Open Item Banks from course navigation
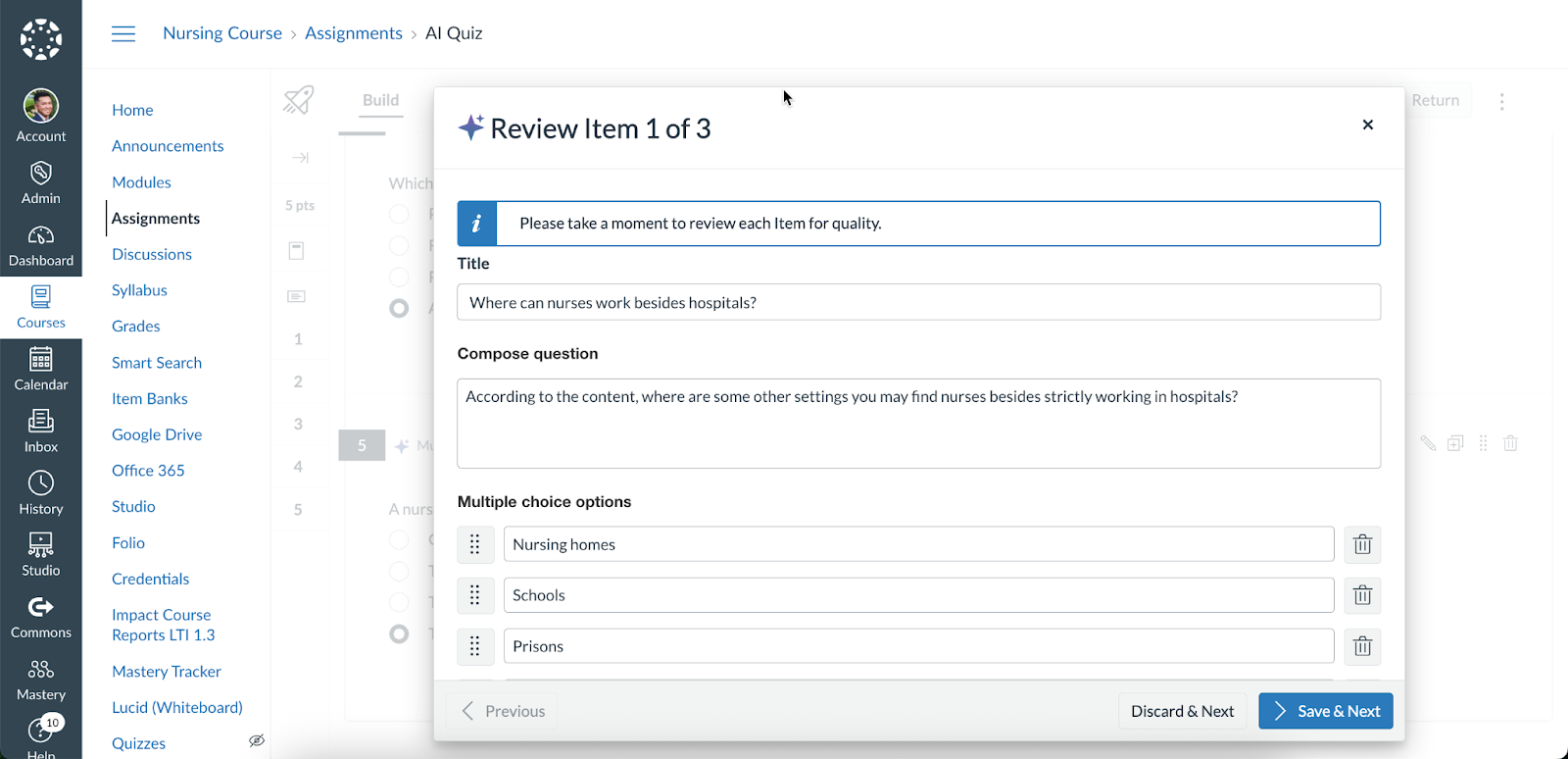 coord(149,399)
